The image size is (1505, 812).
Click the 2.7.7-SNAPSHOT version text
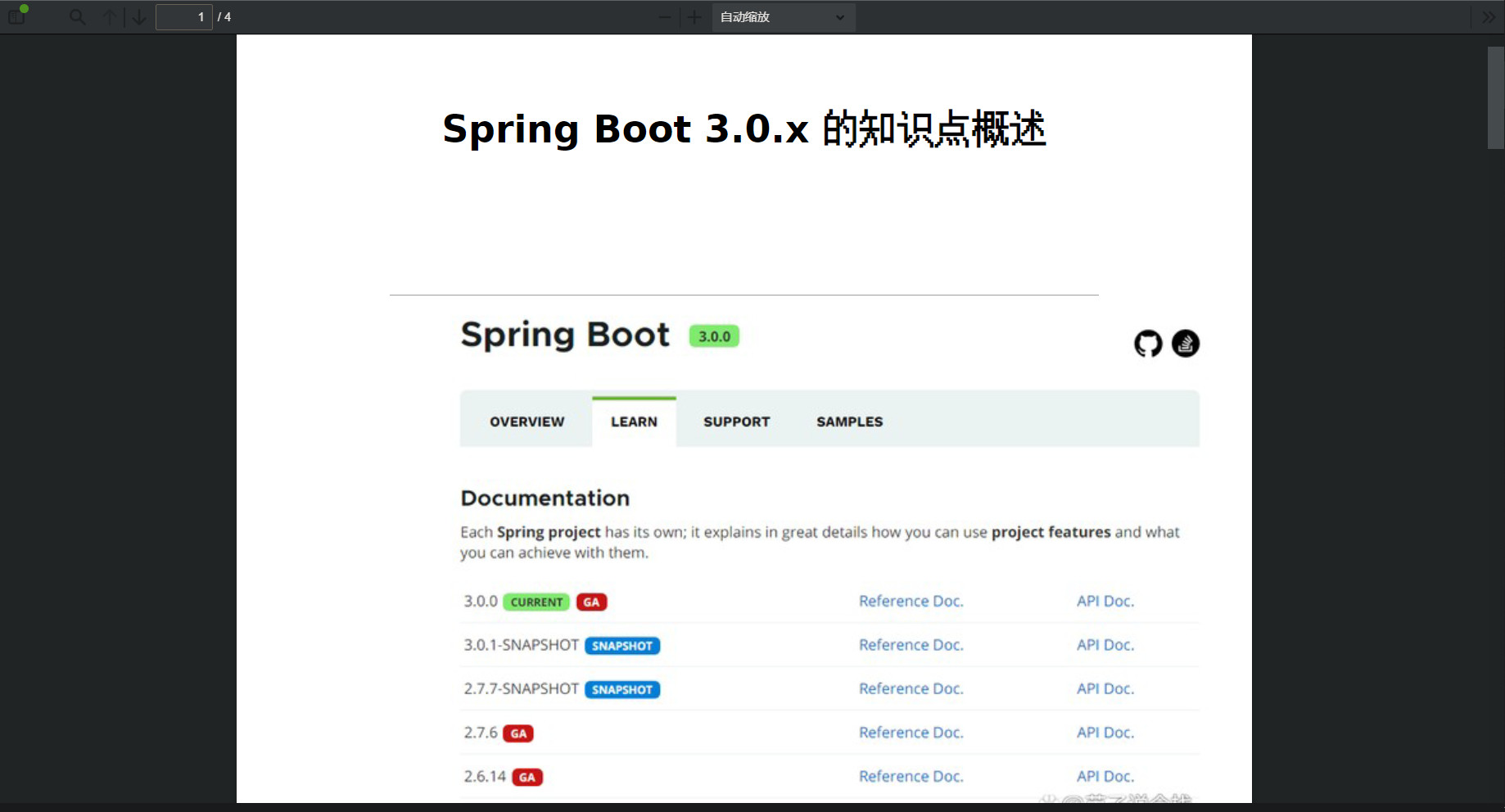[x=522, y=689]
